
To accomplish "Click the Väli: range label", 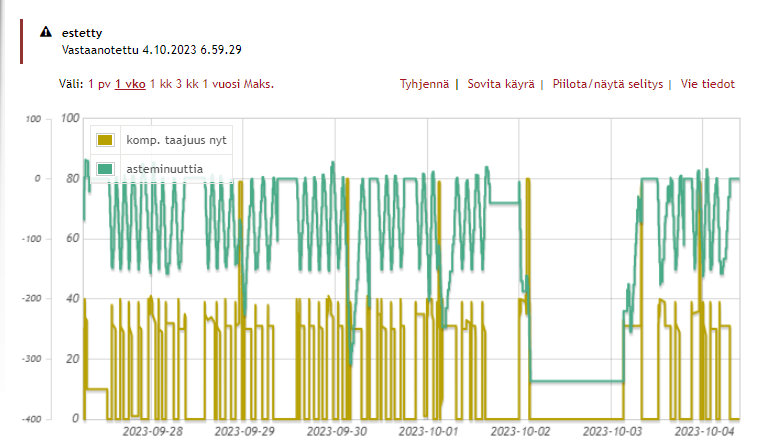I will (x=71, y=84).
